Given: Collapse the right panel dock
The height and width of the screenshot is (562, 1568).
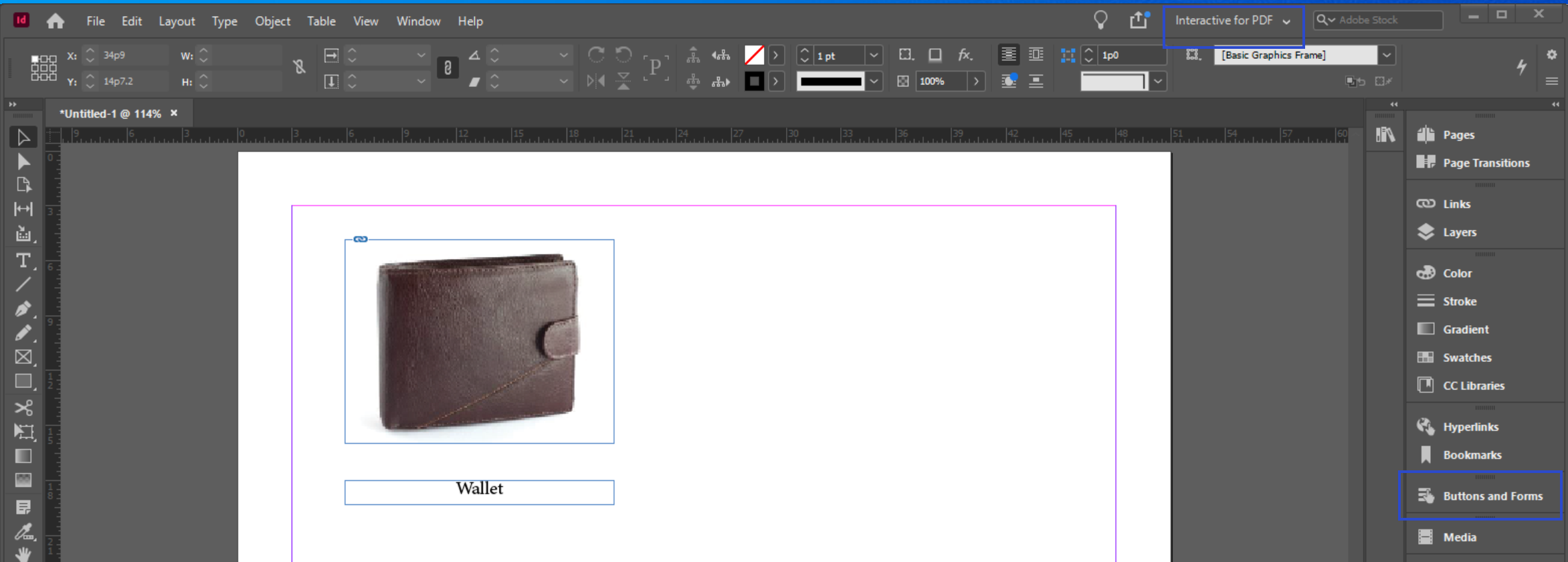Looking at the screenshot, I should (1555, 104).
